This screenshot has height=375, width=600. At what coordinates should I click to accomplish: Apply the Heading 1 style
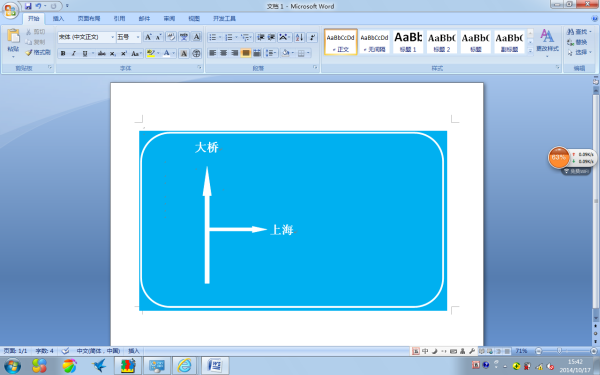click(x=408, y=42)
